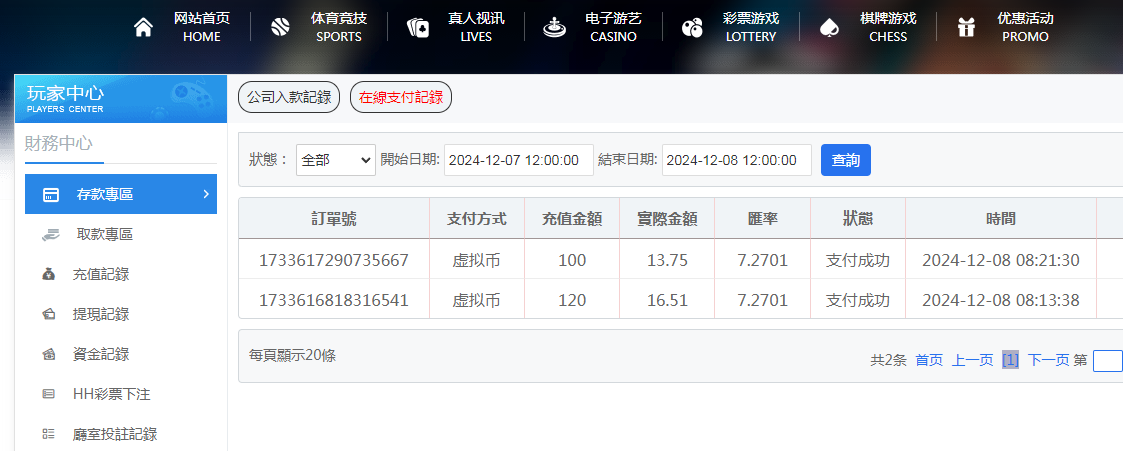Open the 狀態 status dropdown
Image resolution: width=1123 pixels, height=451 pixels.
336,160
